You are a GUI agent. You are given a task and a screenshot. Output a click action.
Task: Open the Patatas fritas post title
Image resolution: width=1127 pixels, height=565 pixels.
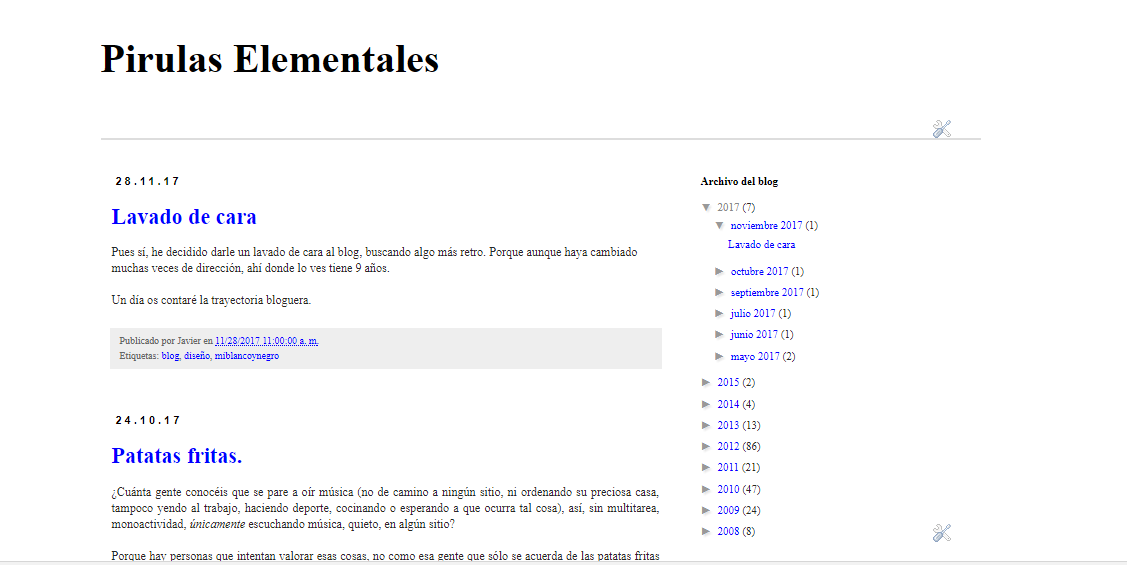(177, 456)
